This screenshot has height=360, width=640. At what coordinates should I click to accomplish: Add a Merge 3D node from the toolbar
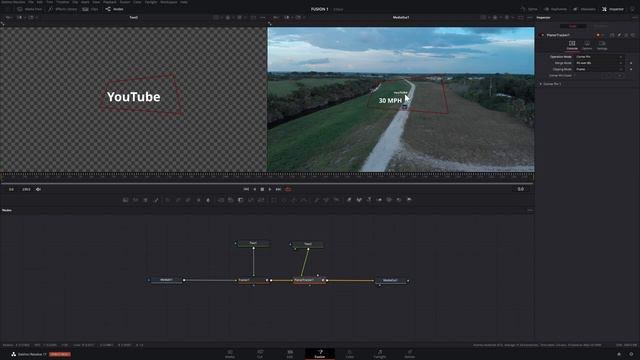coord(379,200)
